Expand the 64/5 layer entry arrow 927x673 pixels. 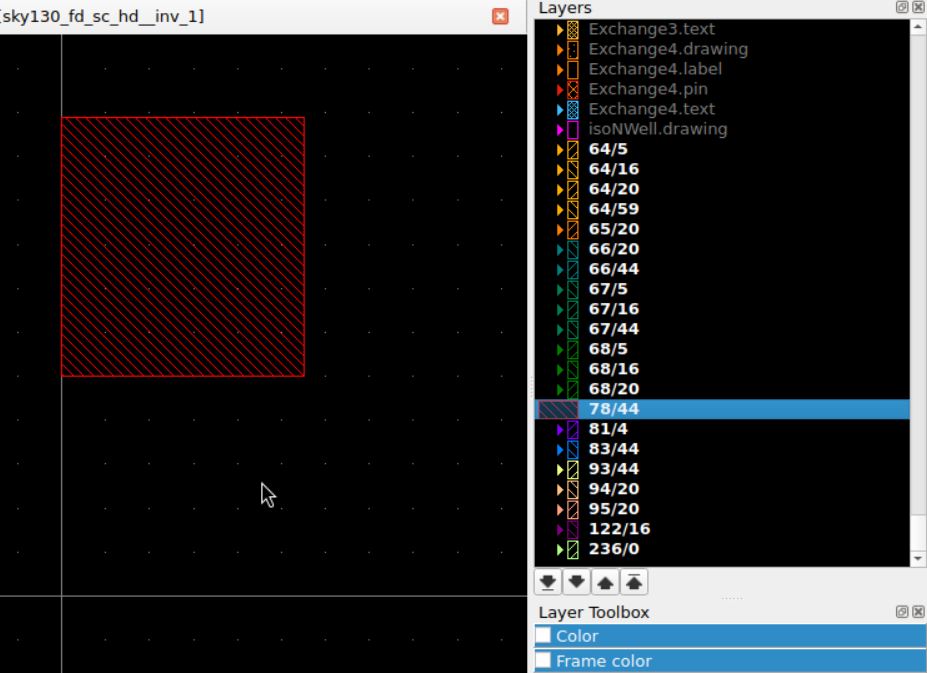point(560,149)
